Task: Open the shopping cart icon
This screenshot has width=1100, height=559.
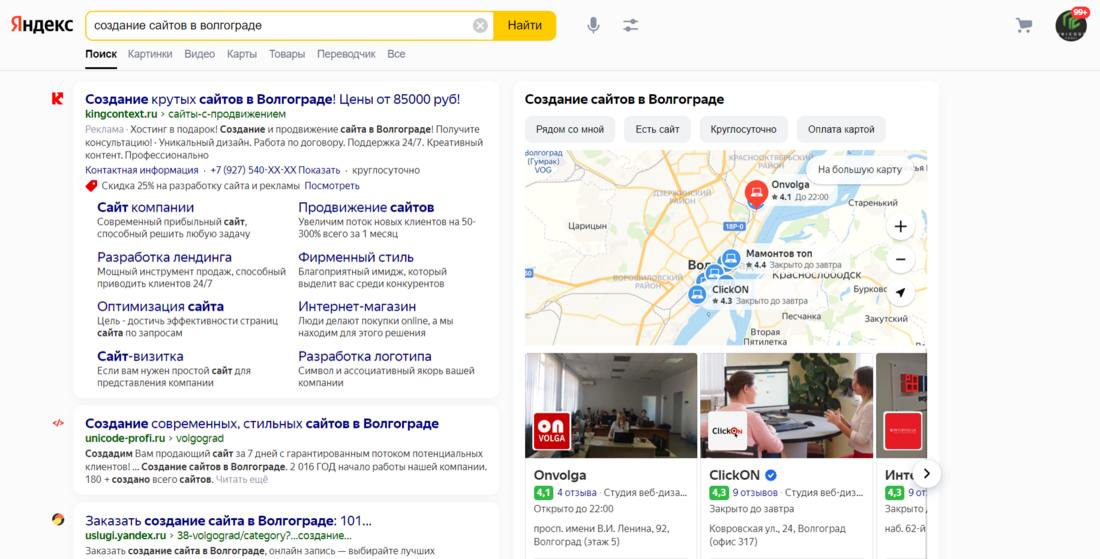Action: click(1024, 26)
